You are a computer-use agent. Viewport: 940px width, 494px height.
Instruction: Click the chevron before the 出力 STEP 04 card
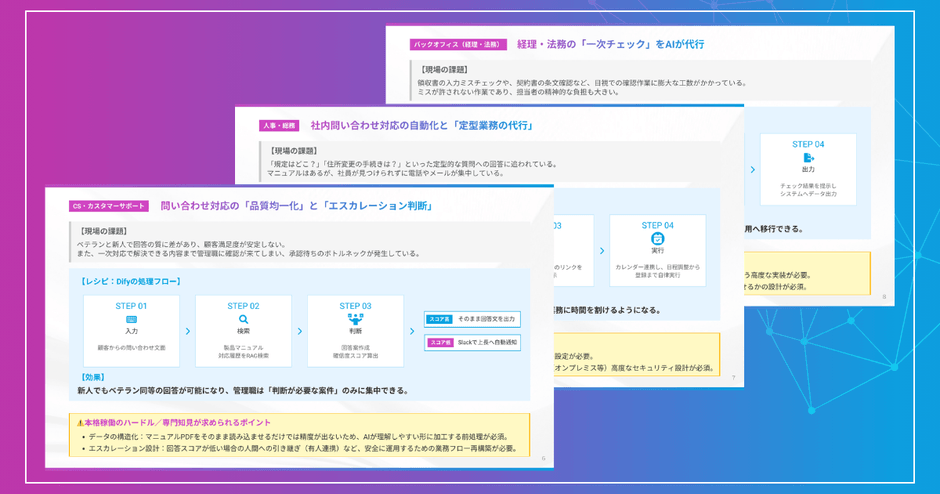[753, 170]
